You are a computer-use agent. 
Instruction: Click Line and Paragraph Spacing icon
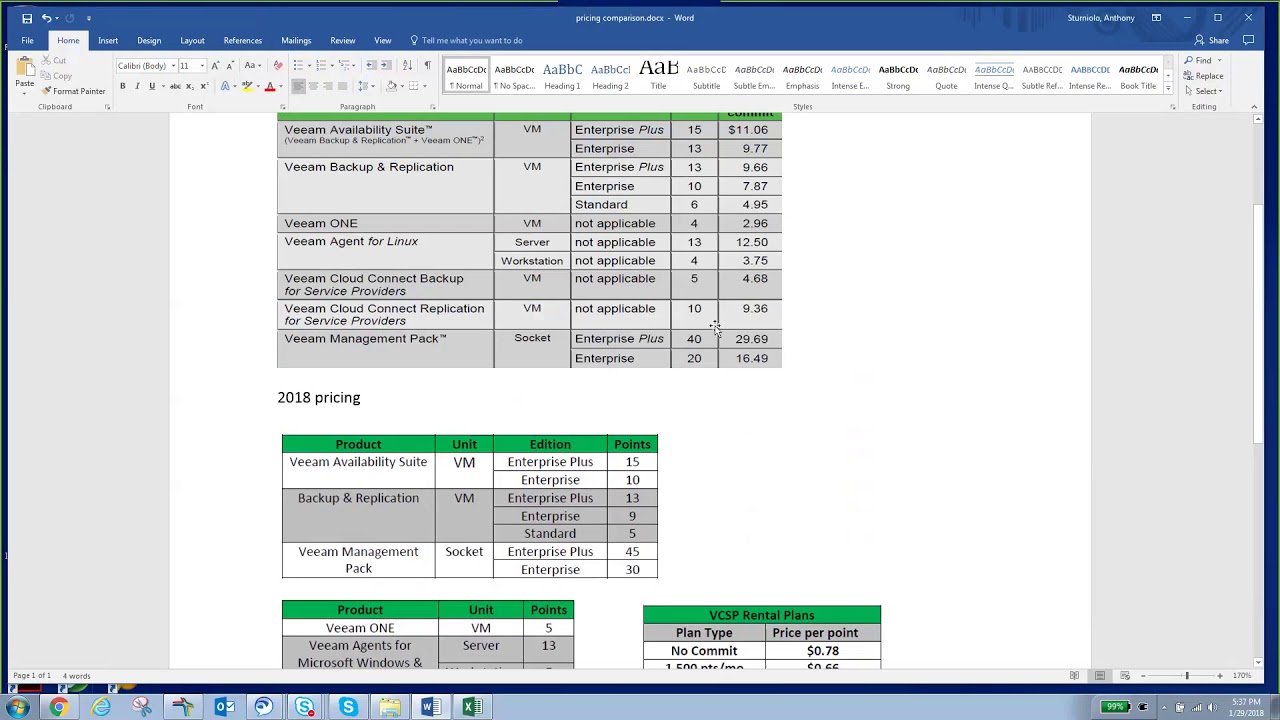365,86
